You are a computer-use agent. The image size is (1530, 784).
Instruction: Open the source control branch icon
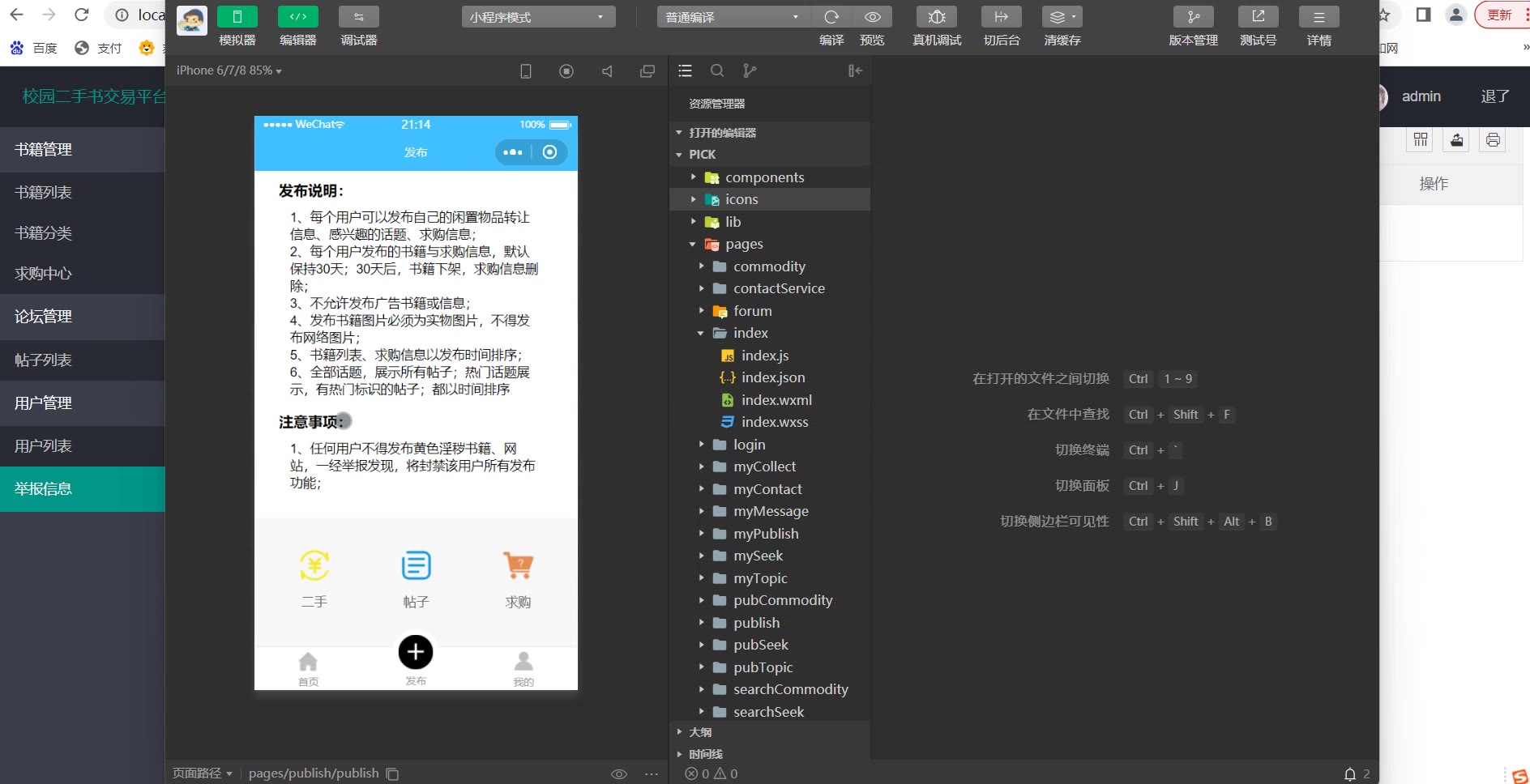tap(750, 71)
